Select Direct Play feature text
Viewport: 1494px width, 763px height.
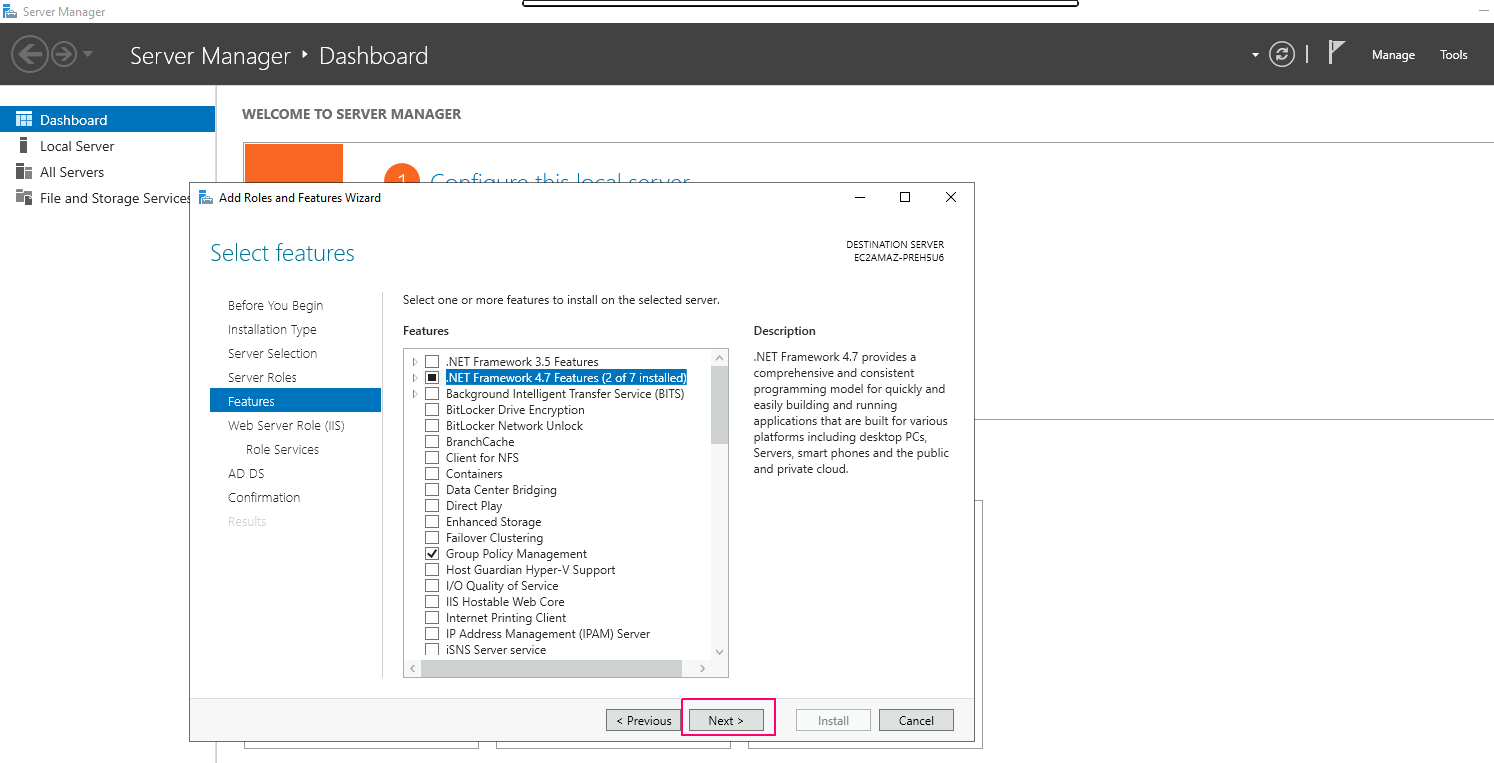point(474,505)
